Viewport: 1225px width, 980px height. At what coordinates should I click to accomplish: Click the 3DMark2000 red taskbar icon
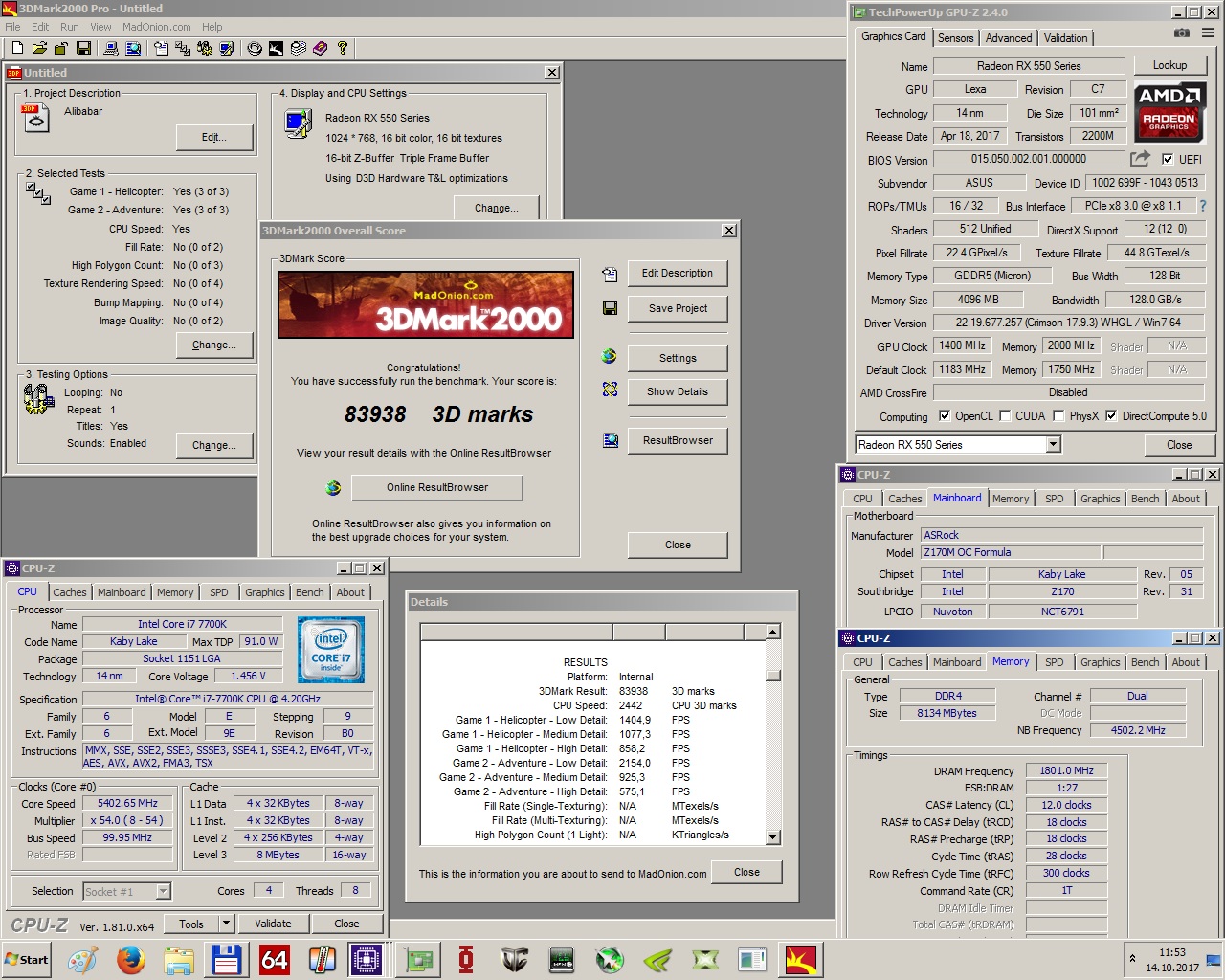(801, 959)
